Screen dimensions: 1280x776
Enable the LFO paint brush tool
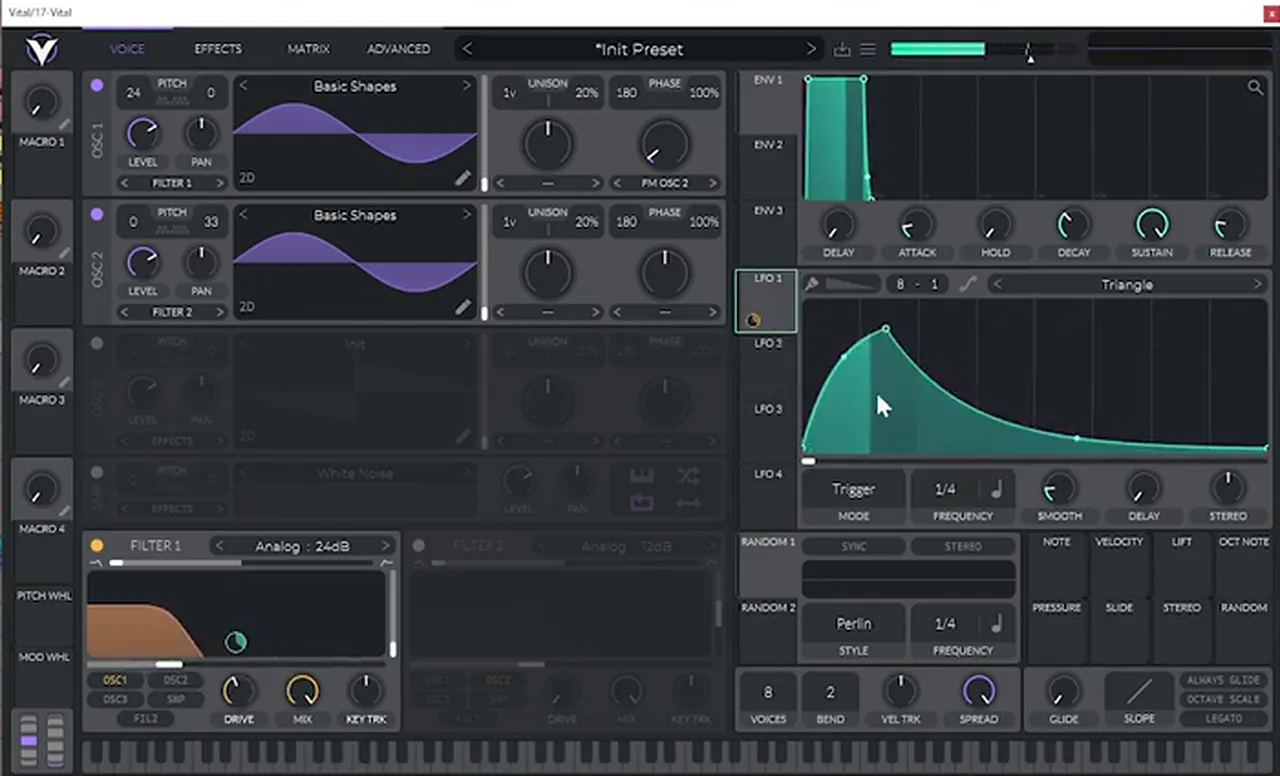812,285
